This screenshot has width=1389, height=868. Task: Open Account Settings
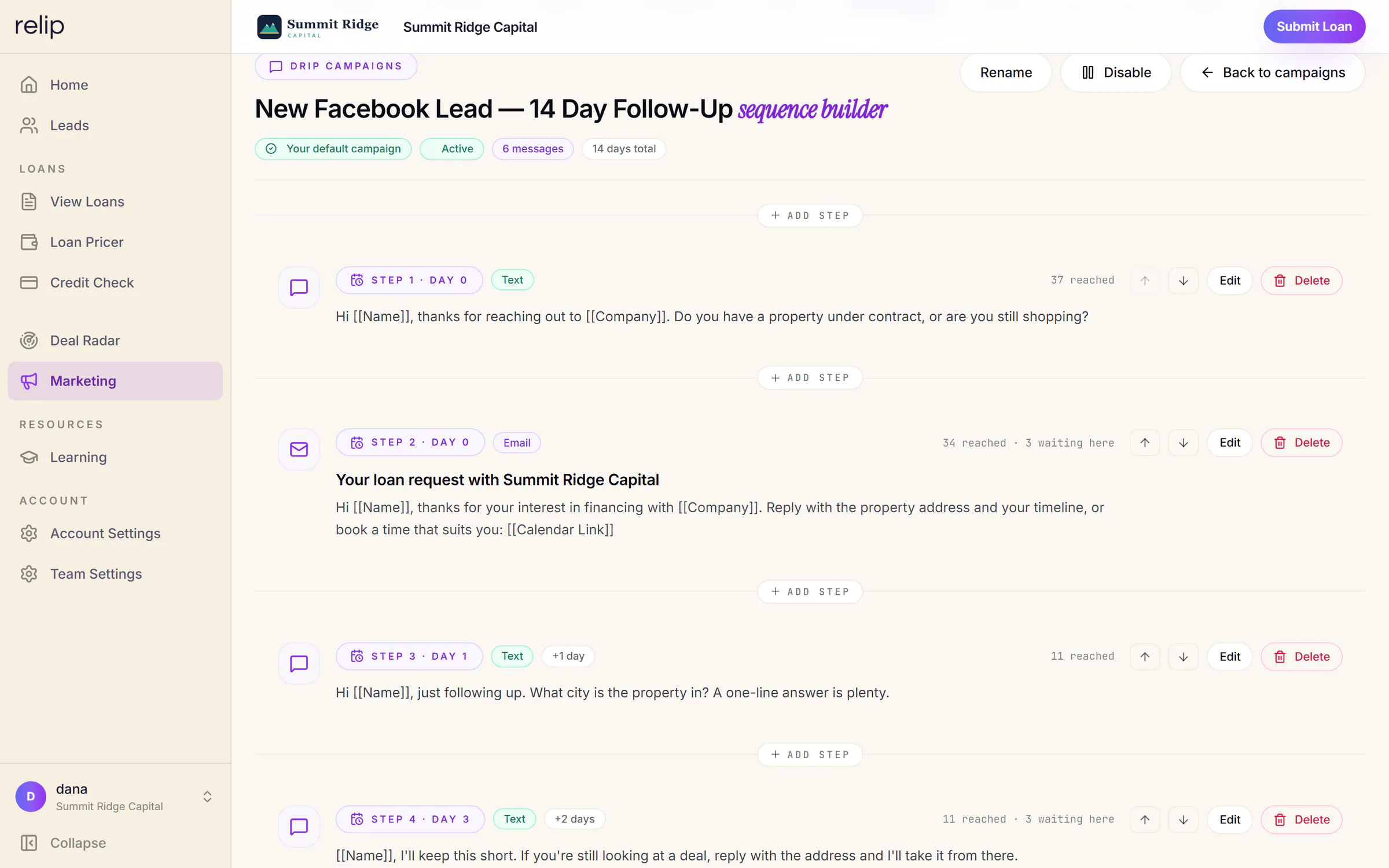click(115, 533)
